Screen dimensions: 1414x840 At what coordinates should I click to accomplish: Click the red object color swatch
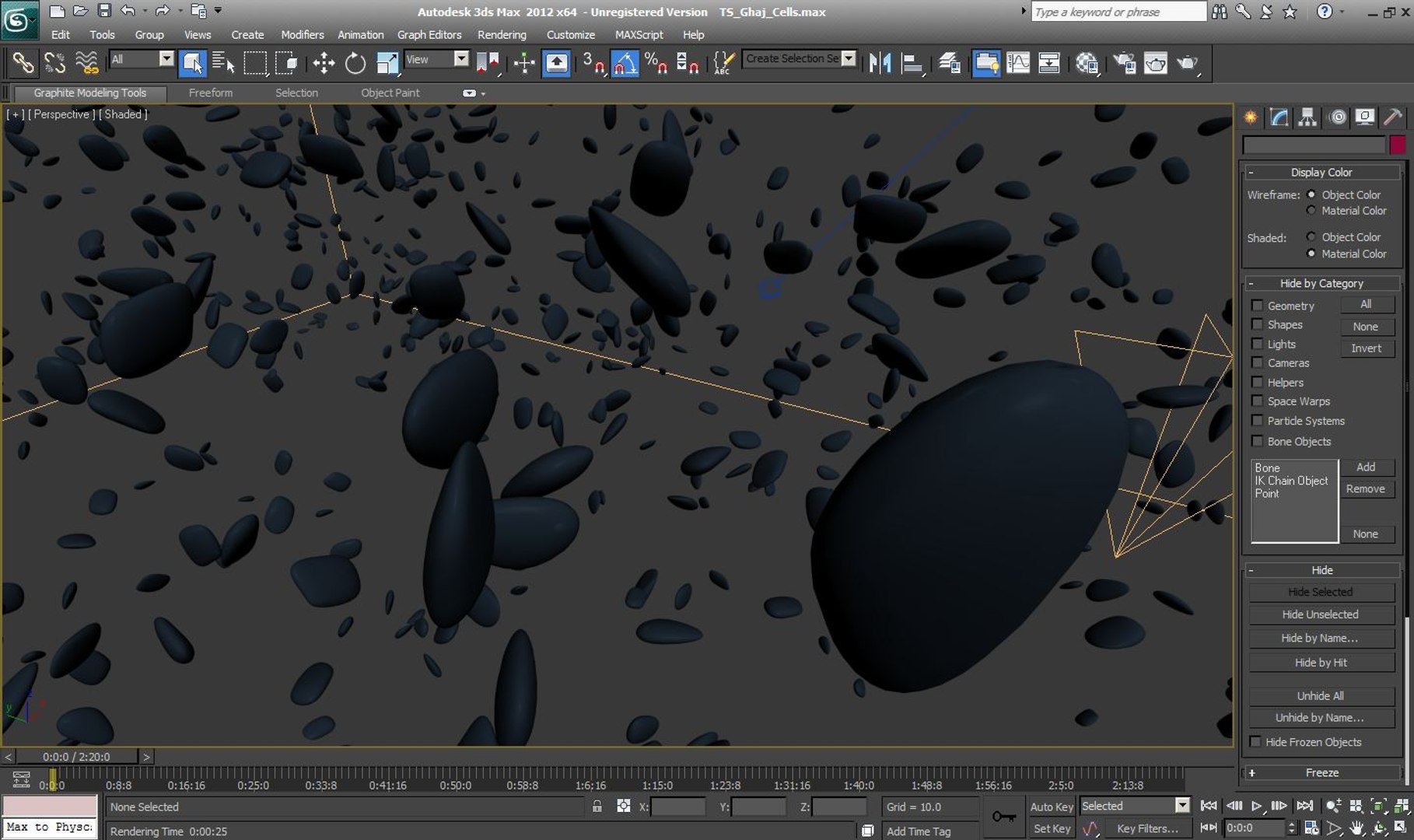click(x=1398, y=145)
